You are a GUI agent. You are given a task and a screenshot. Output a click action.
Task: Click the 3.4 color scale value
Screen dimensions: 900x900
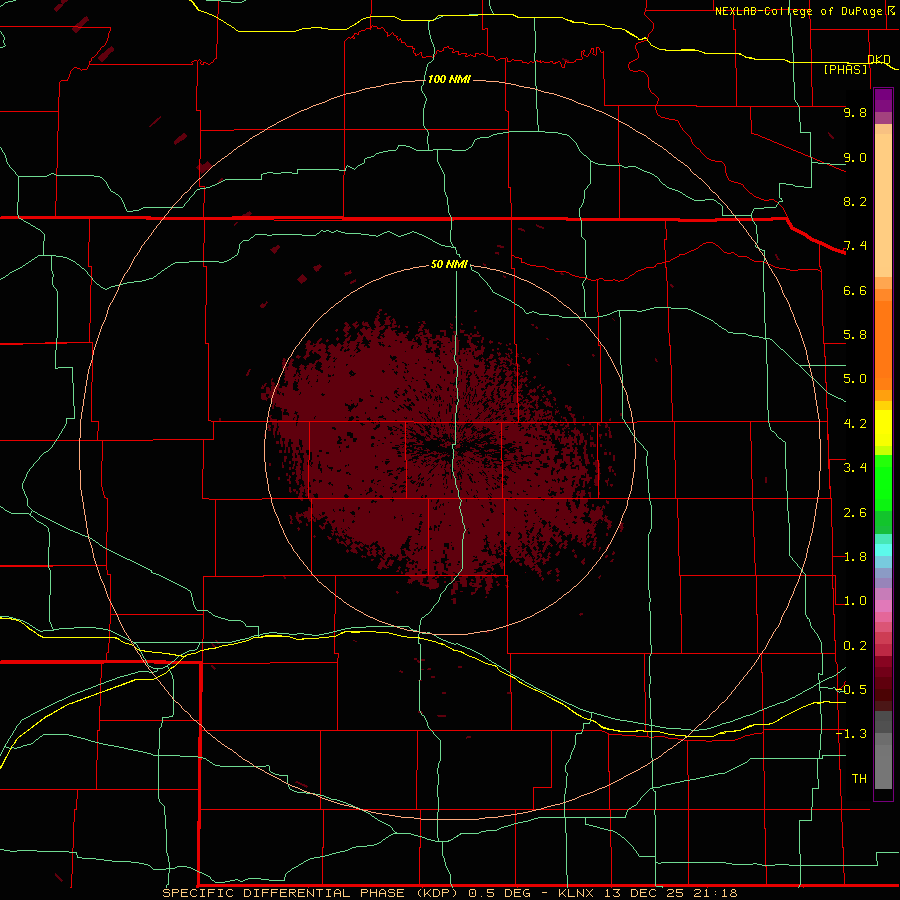tap(855, 468)
